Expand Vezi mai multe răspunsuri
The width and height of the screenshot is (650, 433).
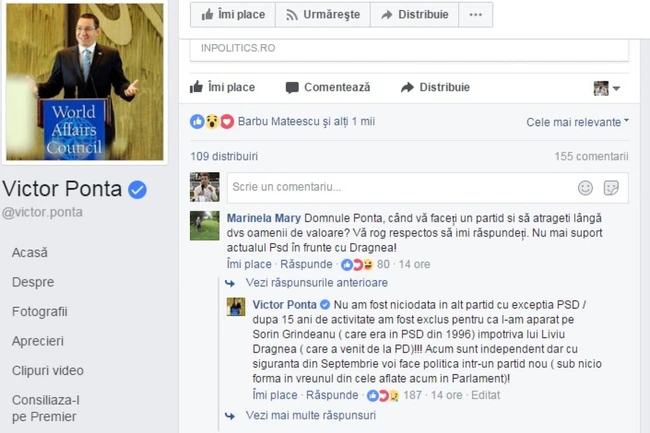tap(310, 415)
